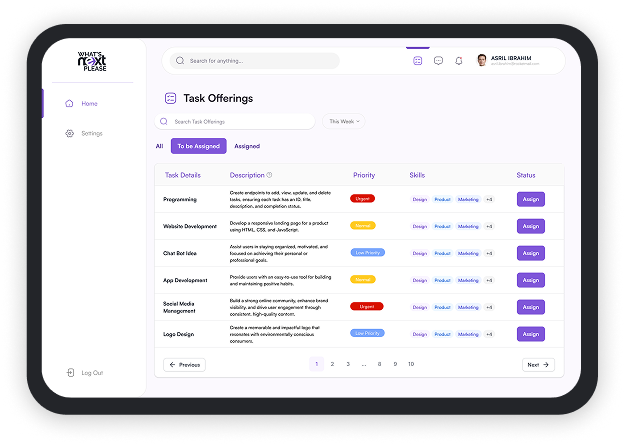625x445 pixels.
Task: Open the chat messages icon
Action: pyautogui.click(x=438, y=61)
